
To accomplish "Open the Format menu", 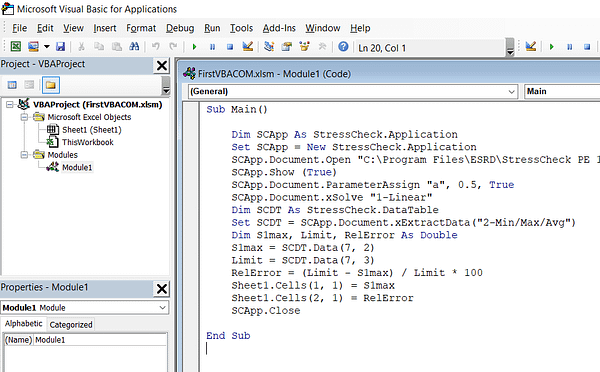I will pos(141,28).
